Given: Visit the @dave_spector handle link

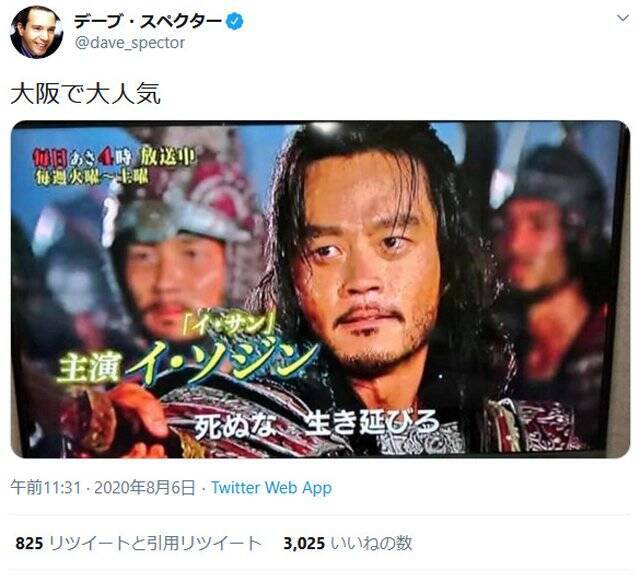Looking at the screenshot, I should tap(130, 43).
